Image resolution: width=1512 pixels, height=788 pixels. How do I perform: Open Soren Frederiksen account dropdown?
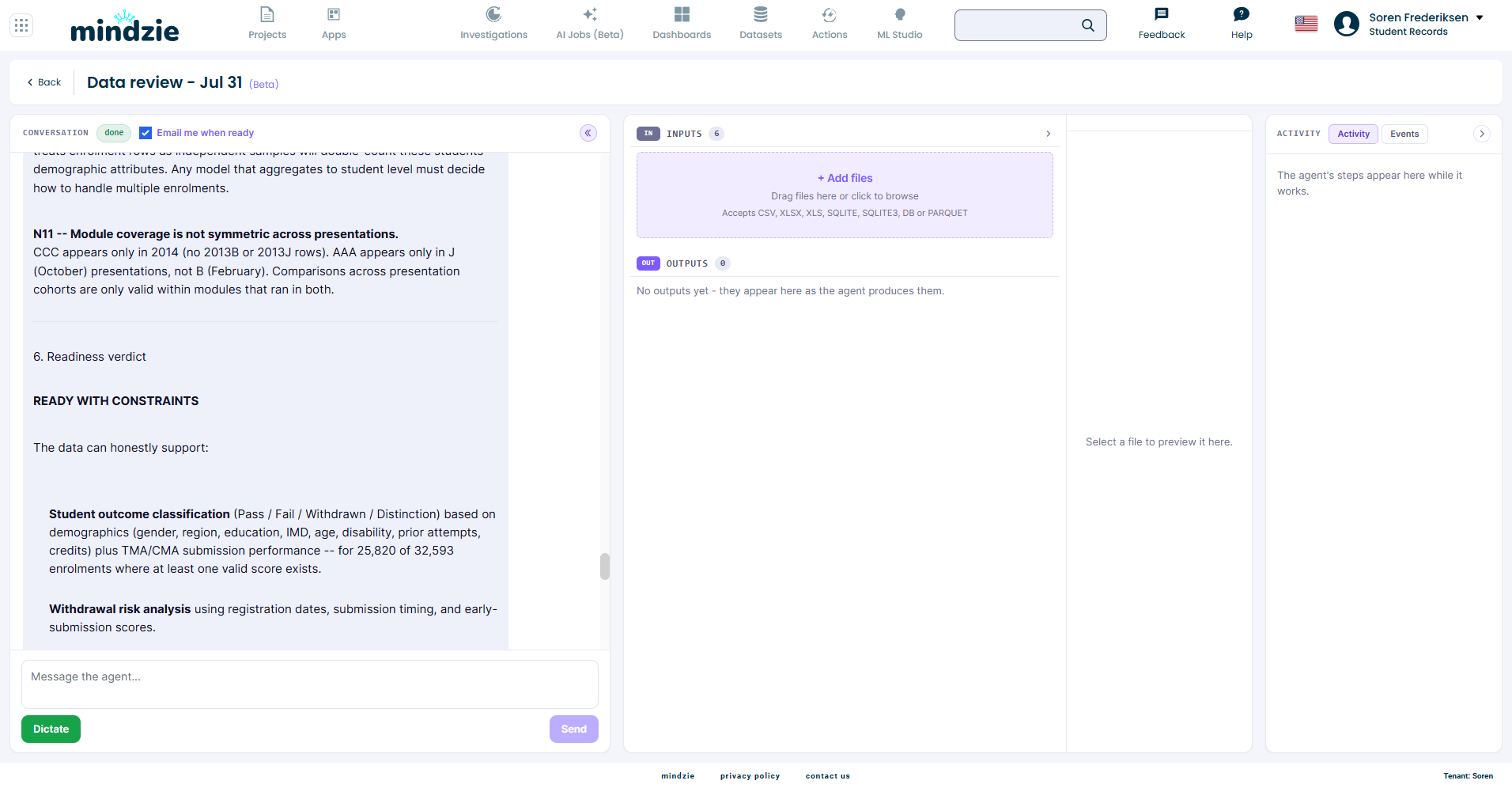point(1426,24)
